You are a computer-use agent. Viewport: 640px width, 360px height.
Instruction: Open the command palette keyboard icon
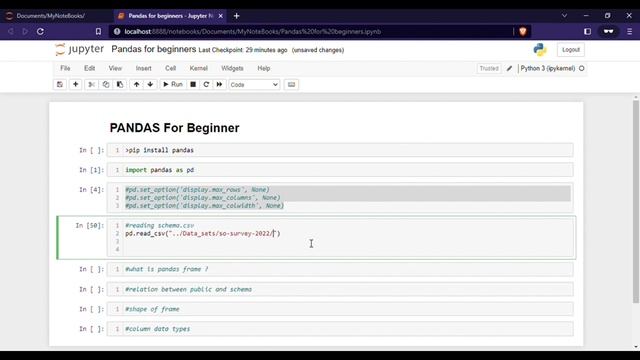pos(291,84)
